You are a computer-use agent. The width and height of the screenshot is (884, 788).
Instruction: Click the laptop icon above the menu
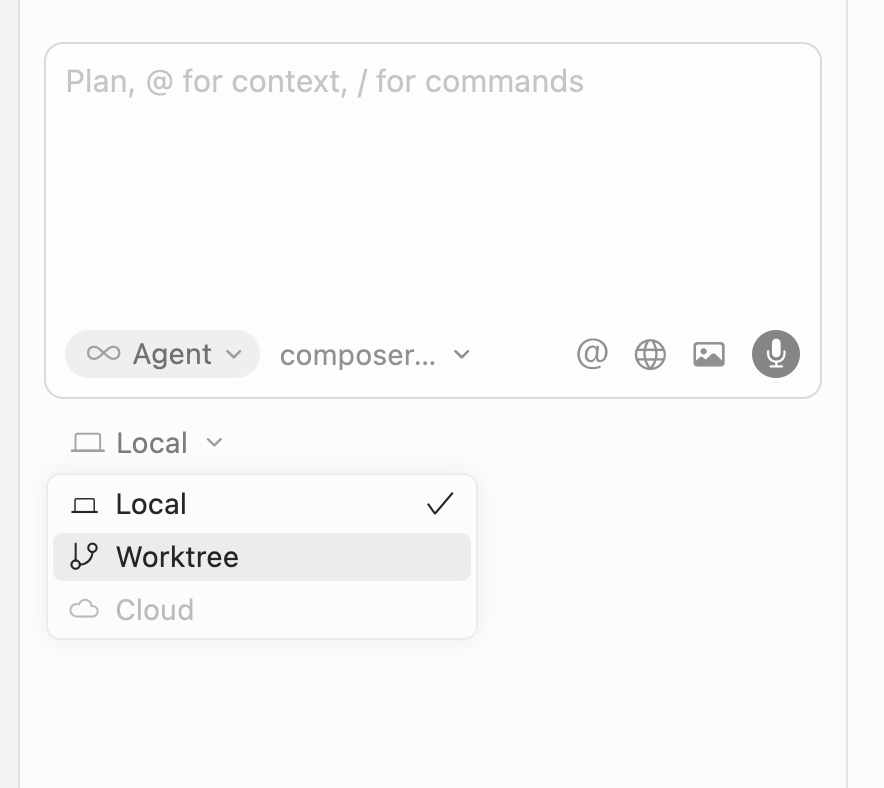(x=88, y=443)
